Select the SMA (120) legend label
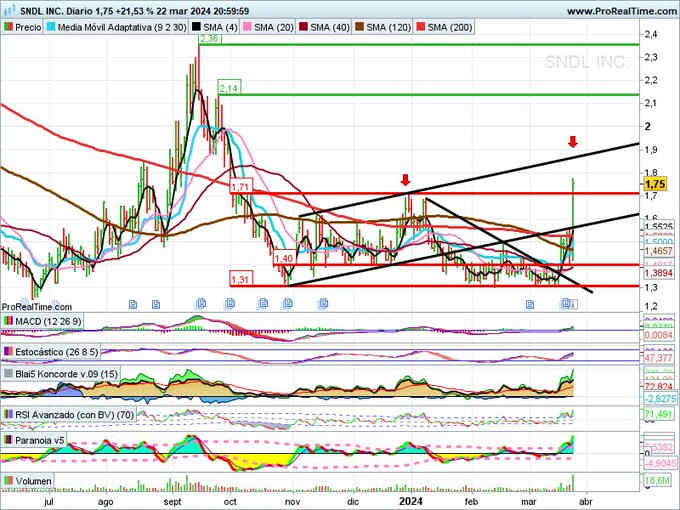680x510 pixels. (x=389, y=27)
